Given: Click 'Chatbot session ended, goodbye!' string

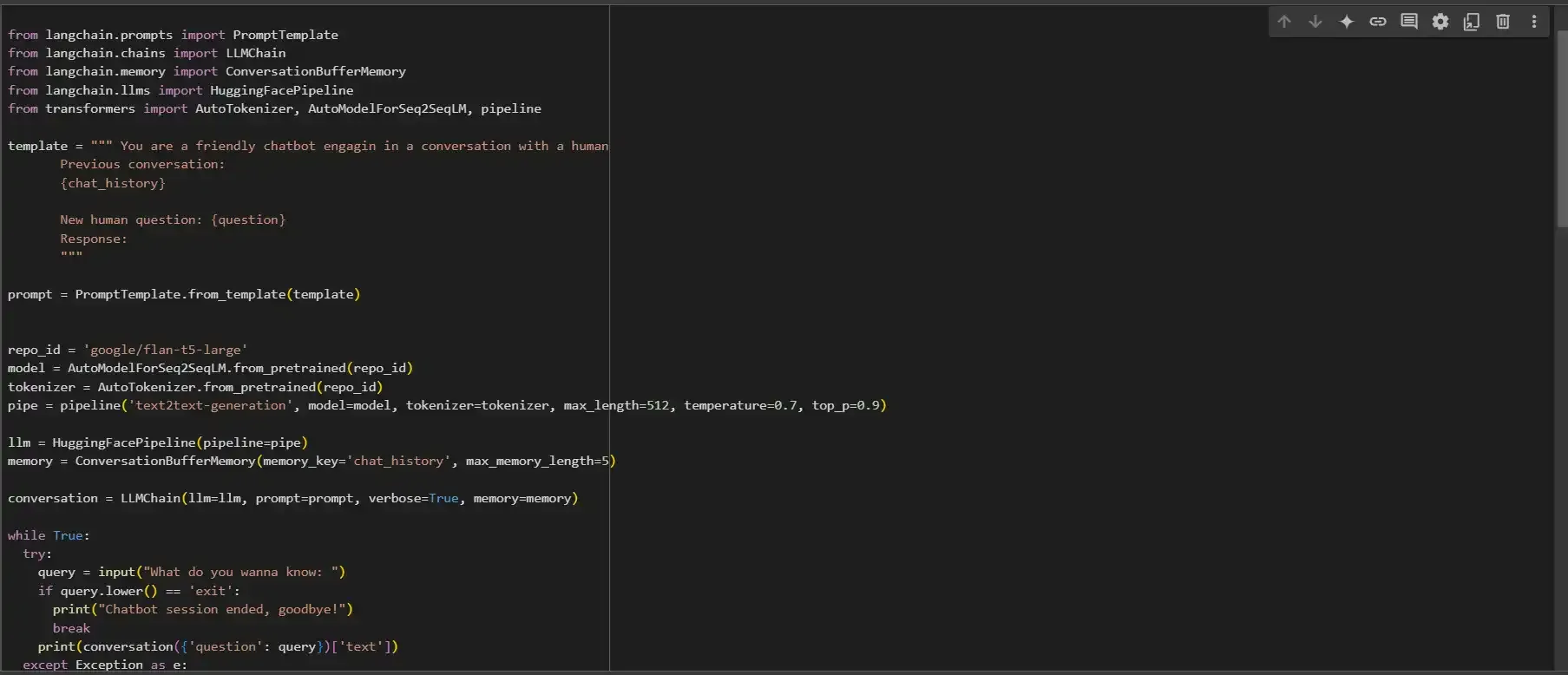Looking at the screenshot, I should pos(221,609).
